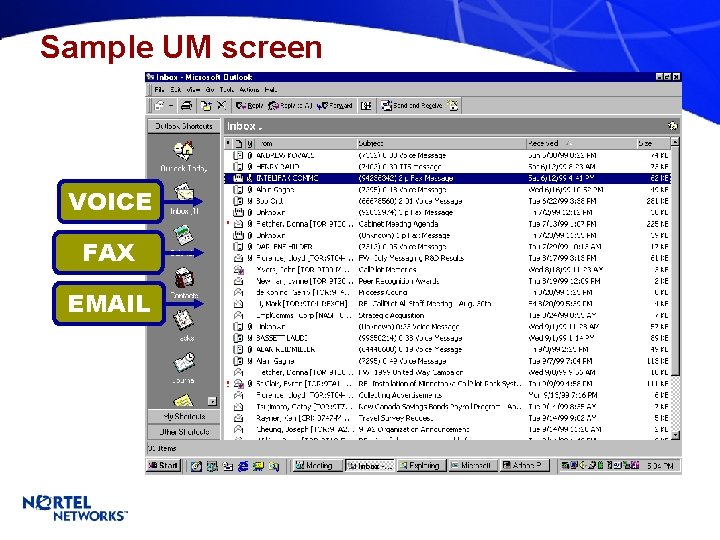This screenshot has height=540, width=720.
Task: Click the message list vertical scrollbar thumb
Action: (675, 262)
